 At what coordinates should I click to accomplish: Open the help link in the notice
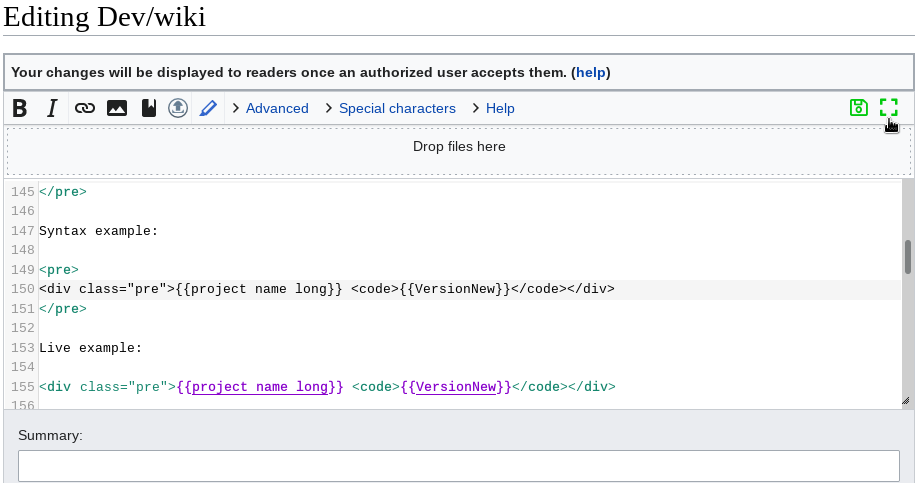pyautogui.click(x=591, y=72)
